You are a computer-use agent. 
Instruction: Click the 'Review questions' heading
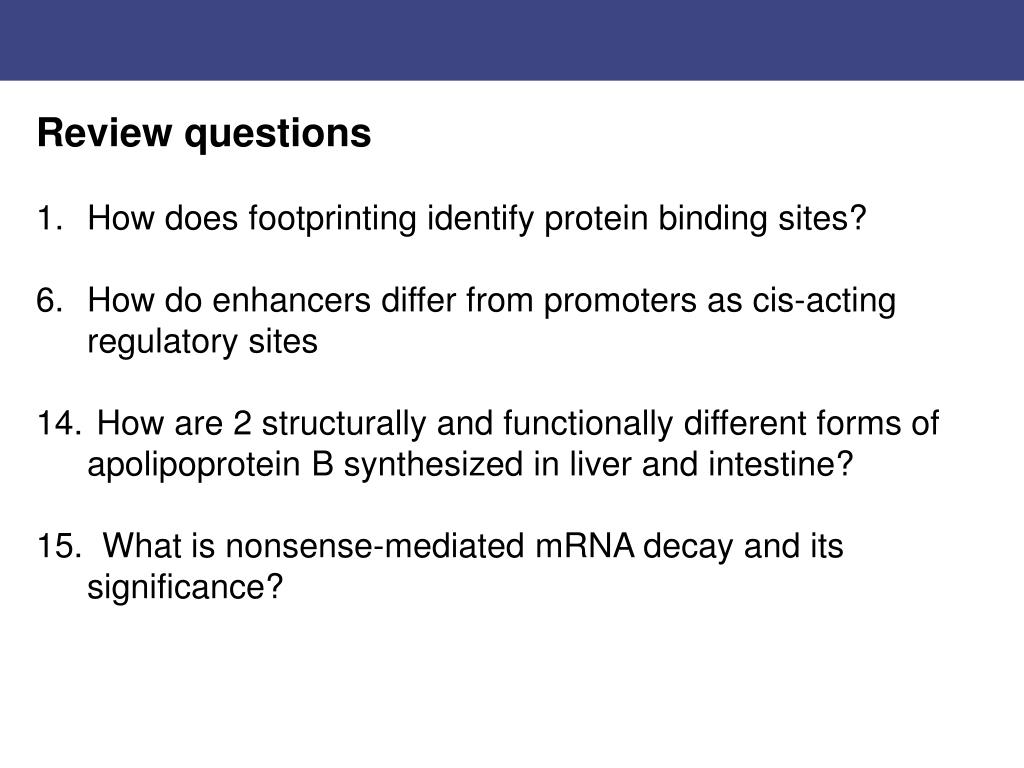tap(204, 134)
